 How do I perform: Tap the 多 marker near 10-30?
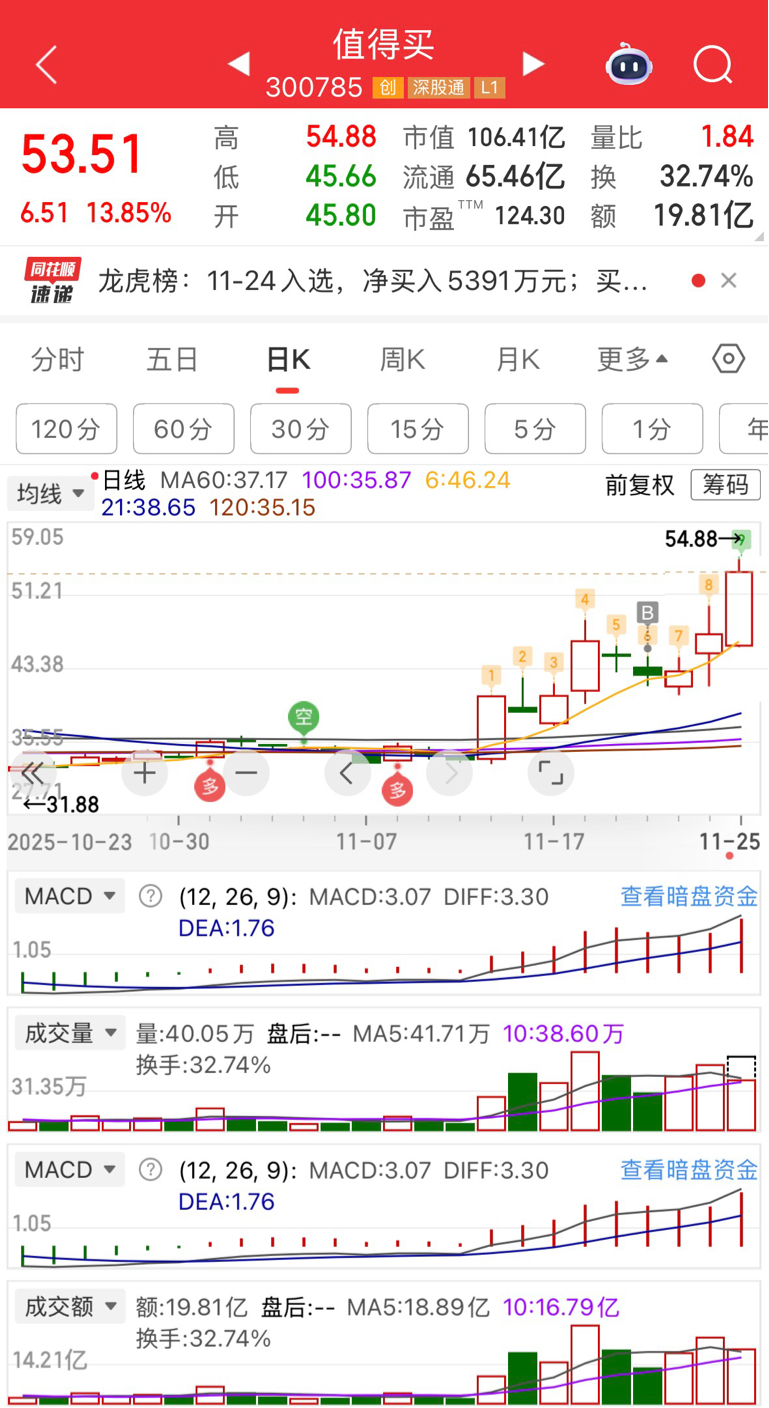click(210, 786)
